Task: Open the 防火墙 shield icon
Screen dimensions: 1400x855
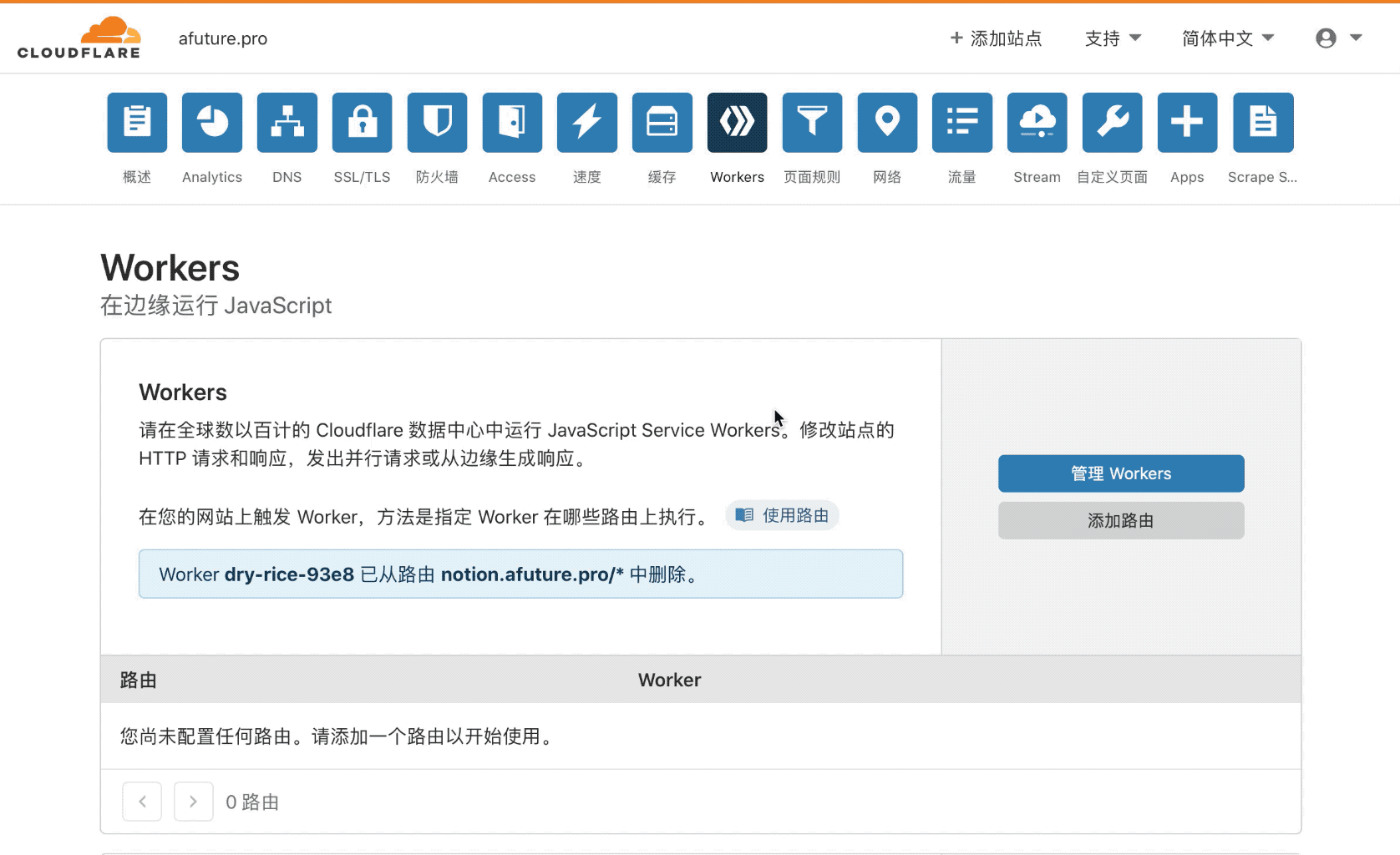Action: click(437, 123)
